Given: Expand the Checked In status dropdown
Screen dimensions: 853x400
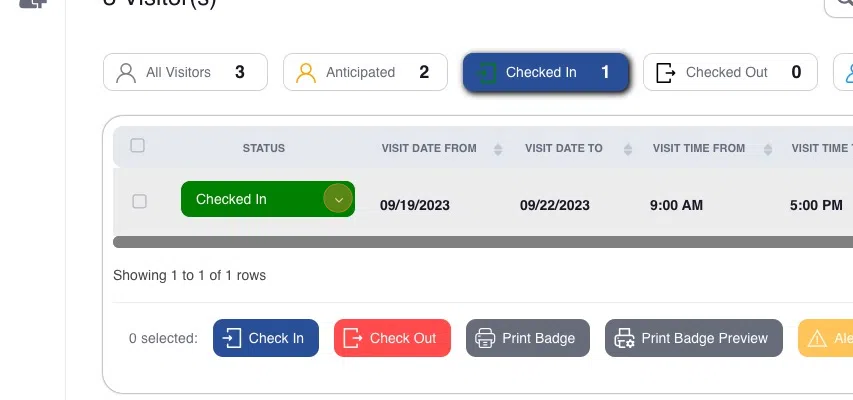Looking at the screenshot, I should 339,199.
